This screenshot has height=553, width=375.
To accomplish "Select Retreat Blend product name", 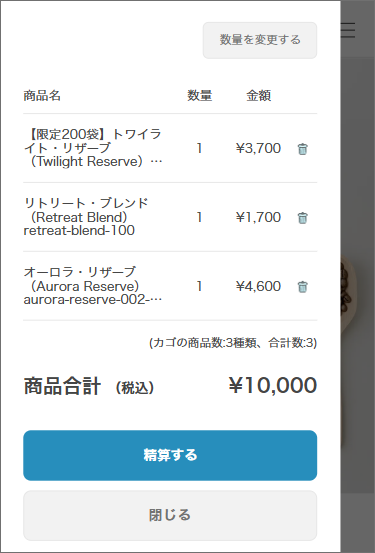I will pos(86,217).
